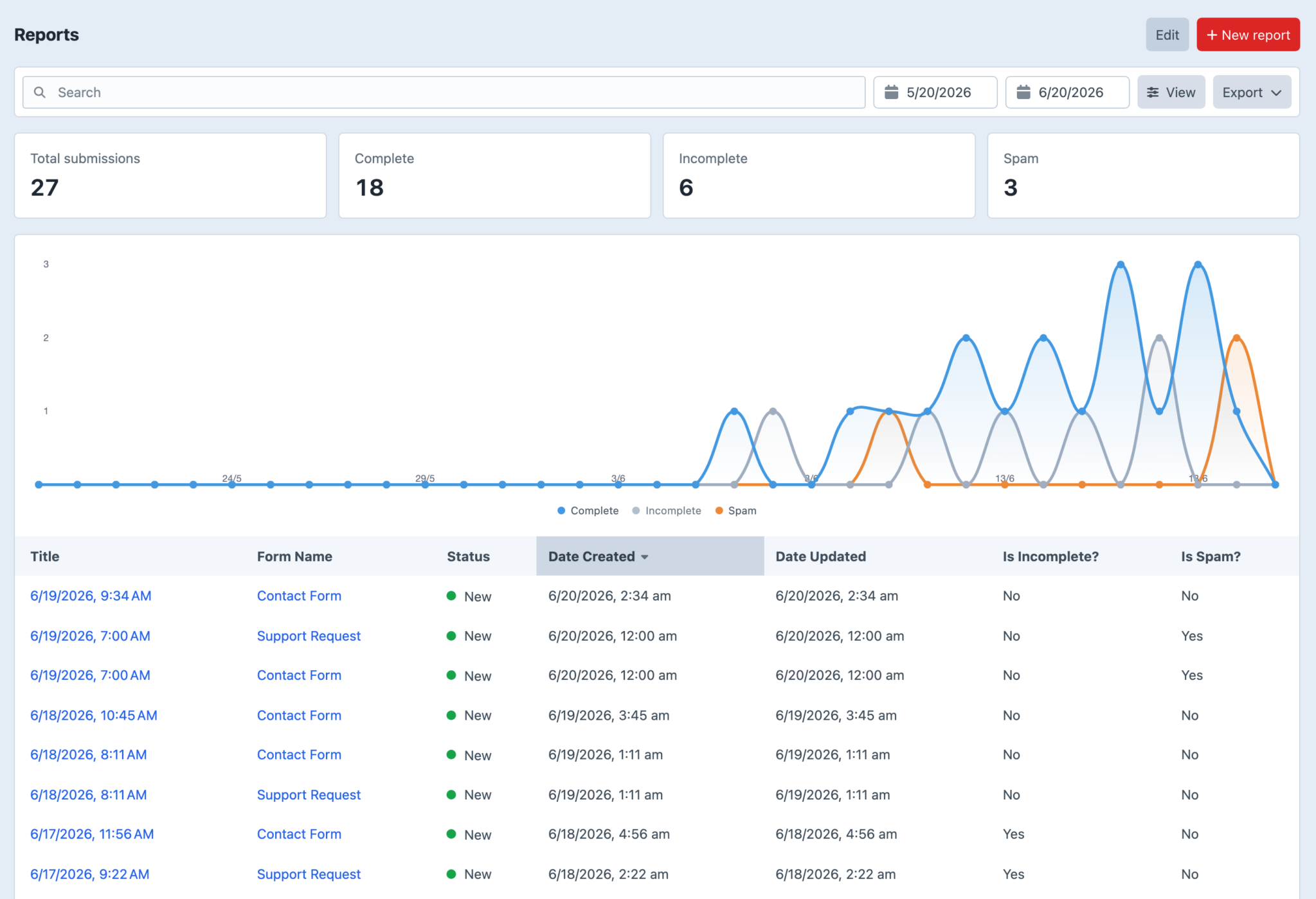
Task: Click the '6/18/2026, 4:56 am' Date Updated cell
Action: click(836, 834)
